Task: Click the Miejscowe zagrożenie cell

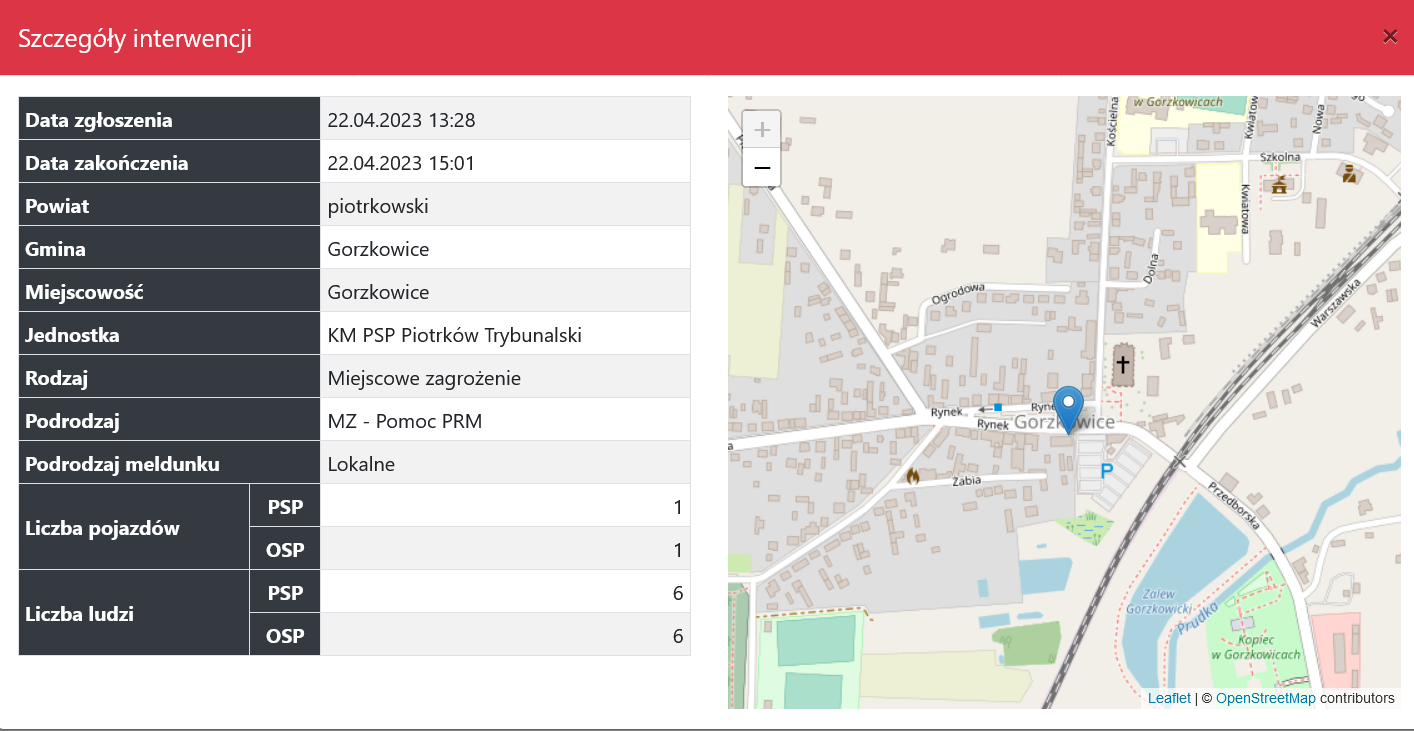Action: coord(424,378)
